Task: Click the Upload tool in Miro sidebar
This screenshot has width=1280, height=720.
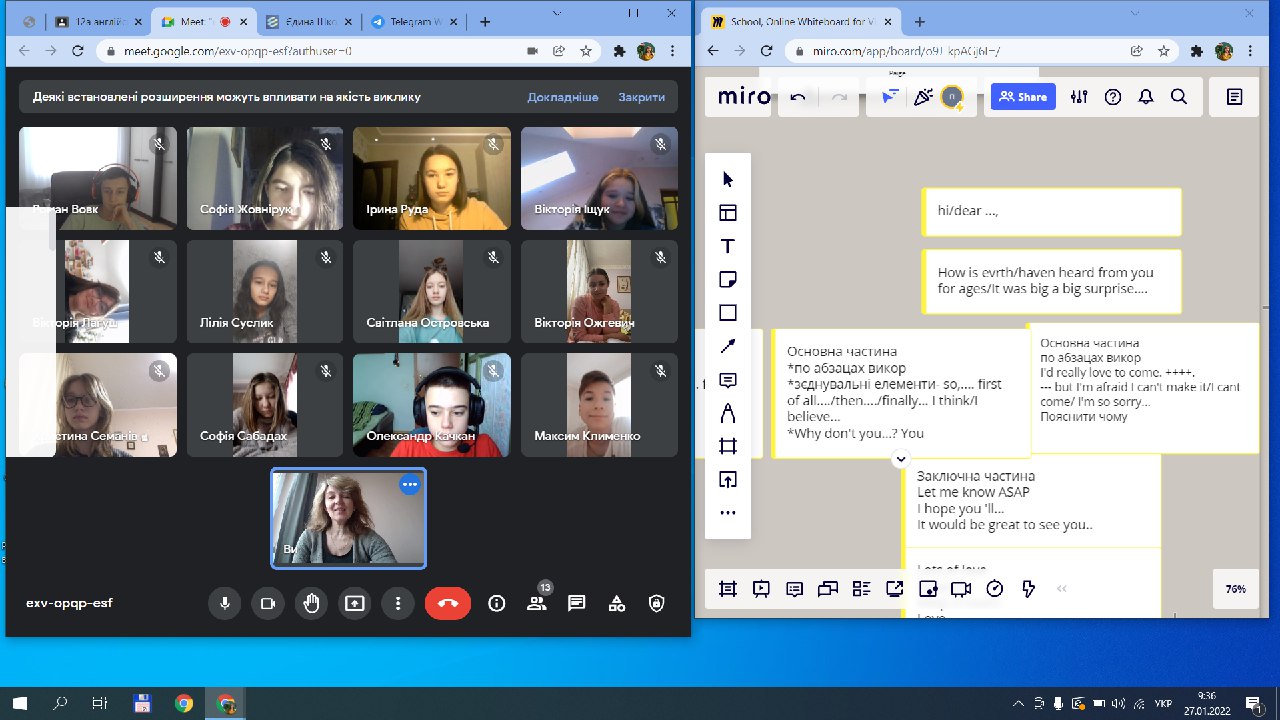Action: pyautogui.click(x=728, y=480)
